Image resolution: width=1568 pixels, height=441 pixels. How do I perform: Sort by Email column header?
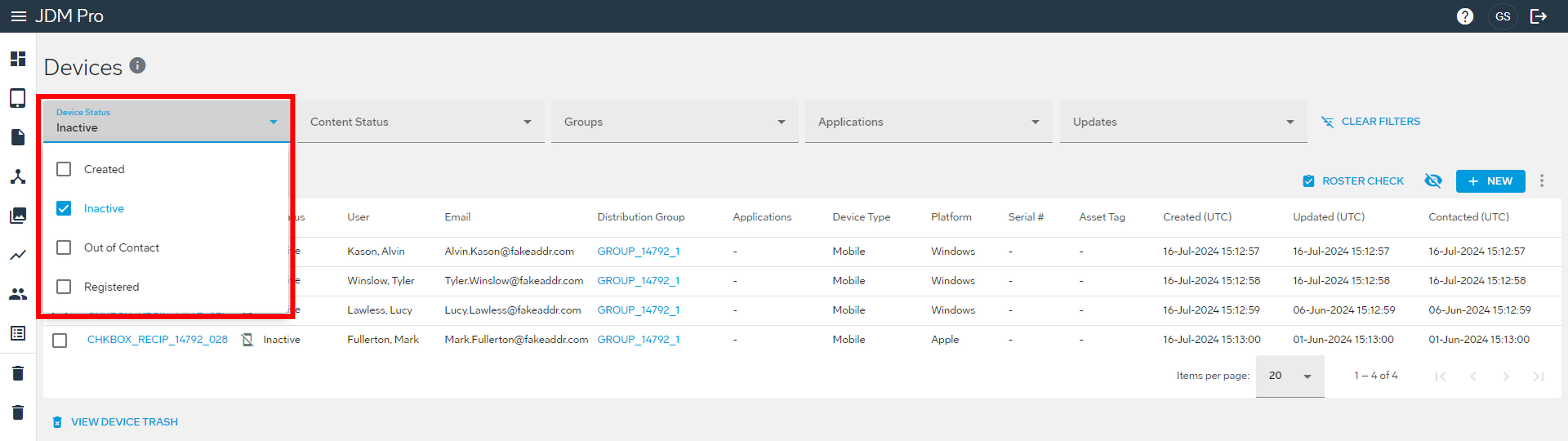pyautogui.click(x=457, y=217)
